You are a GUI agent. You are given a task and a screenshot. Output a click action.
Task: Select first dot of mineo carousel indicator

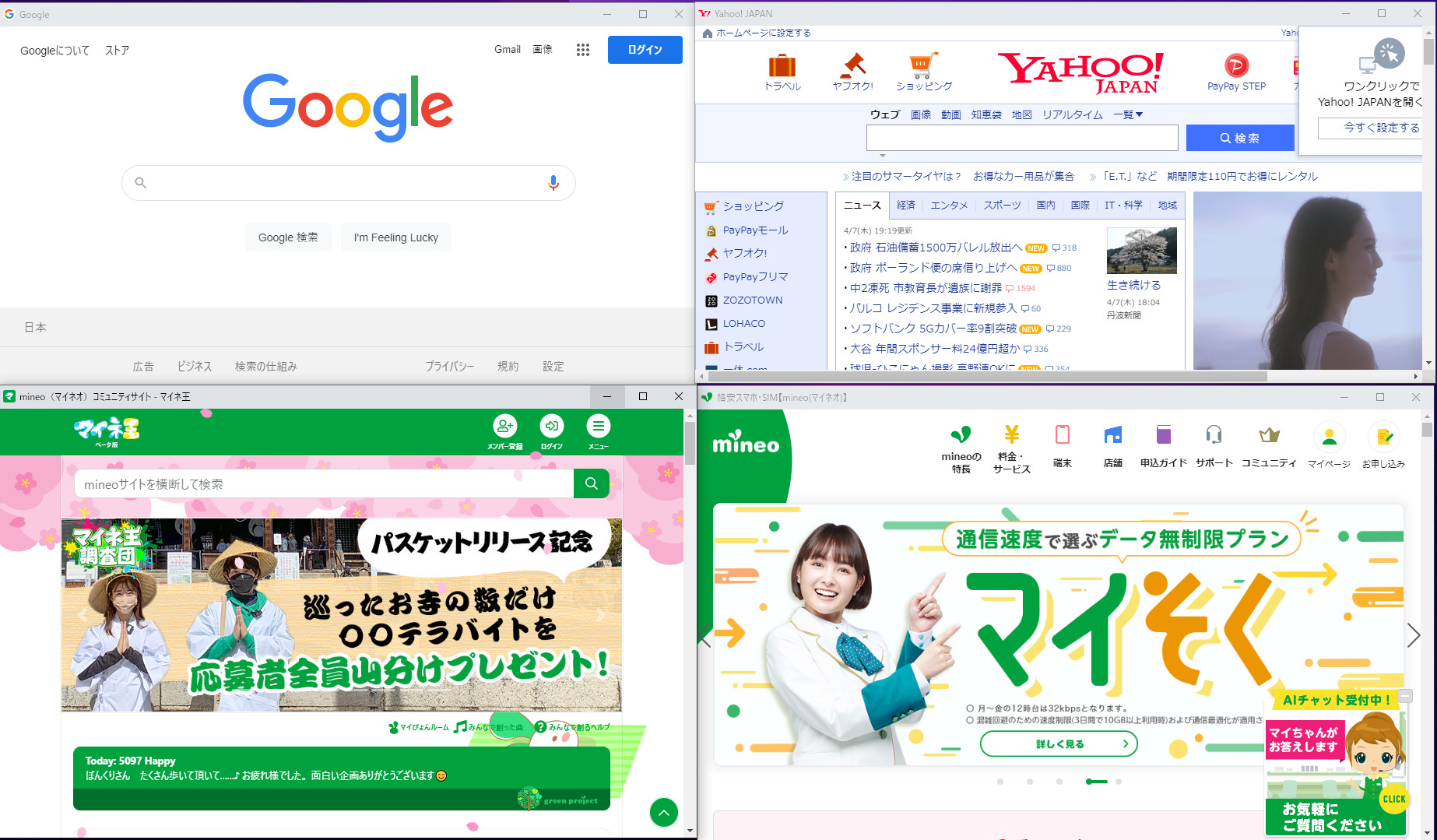(1000, 782)
